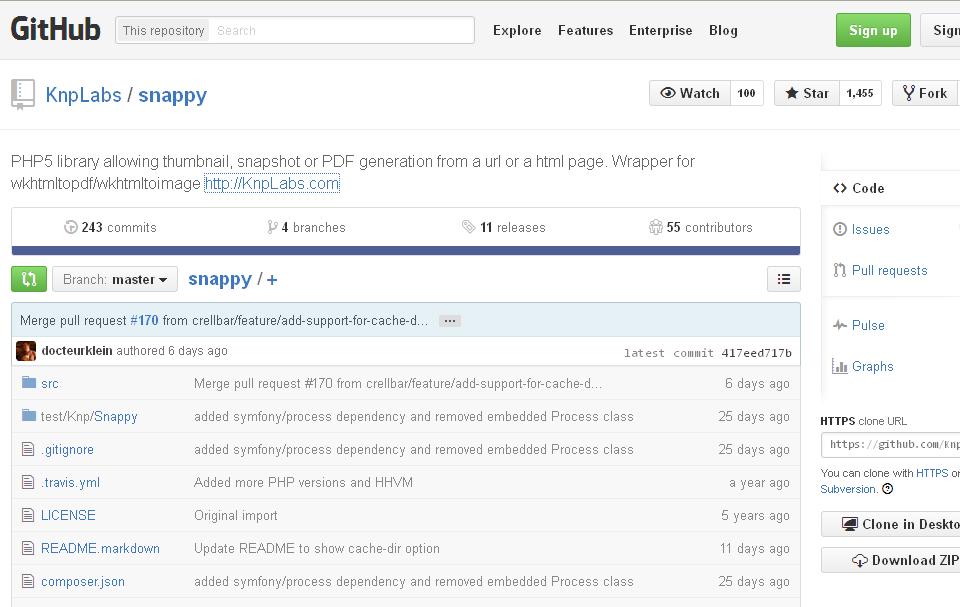Open the Explore menu item
960x607 pixels.
click(x=517, y=31)
